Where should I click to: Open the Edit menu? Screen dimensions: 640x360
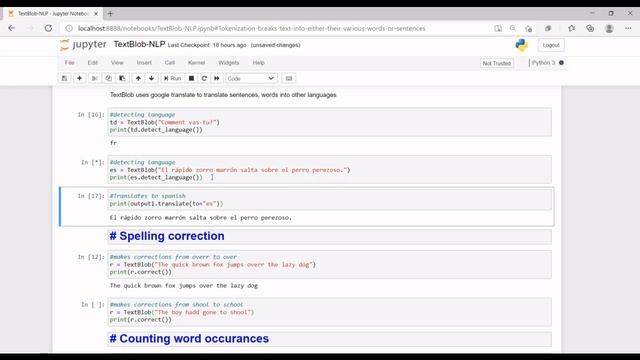click(93, 62)
